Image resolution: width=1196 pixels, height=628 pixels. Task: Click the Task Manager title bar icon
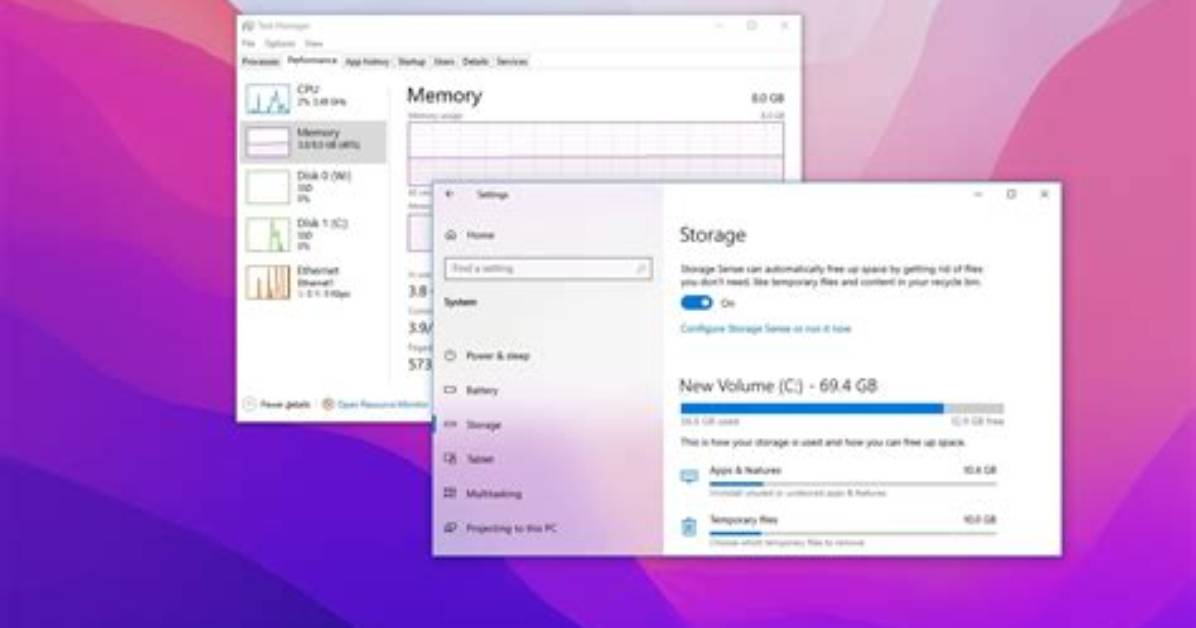248,26
